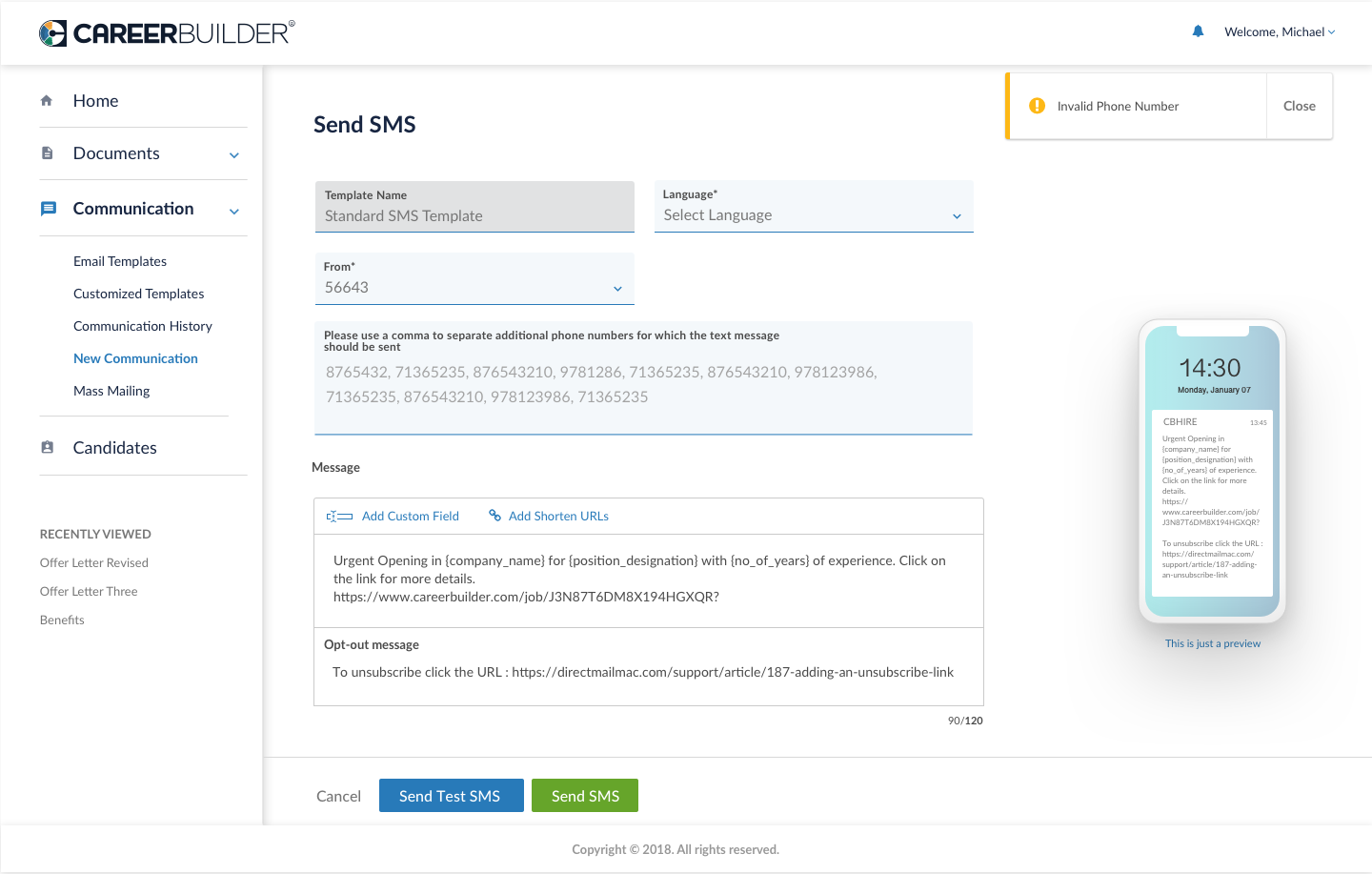Open the Welcome, Michael user menu
1372x874 pixels.
[1280, 32]
